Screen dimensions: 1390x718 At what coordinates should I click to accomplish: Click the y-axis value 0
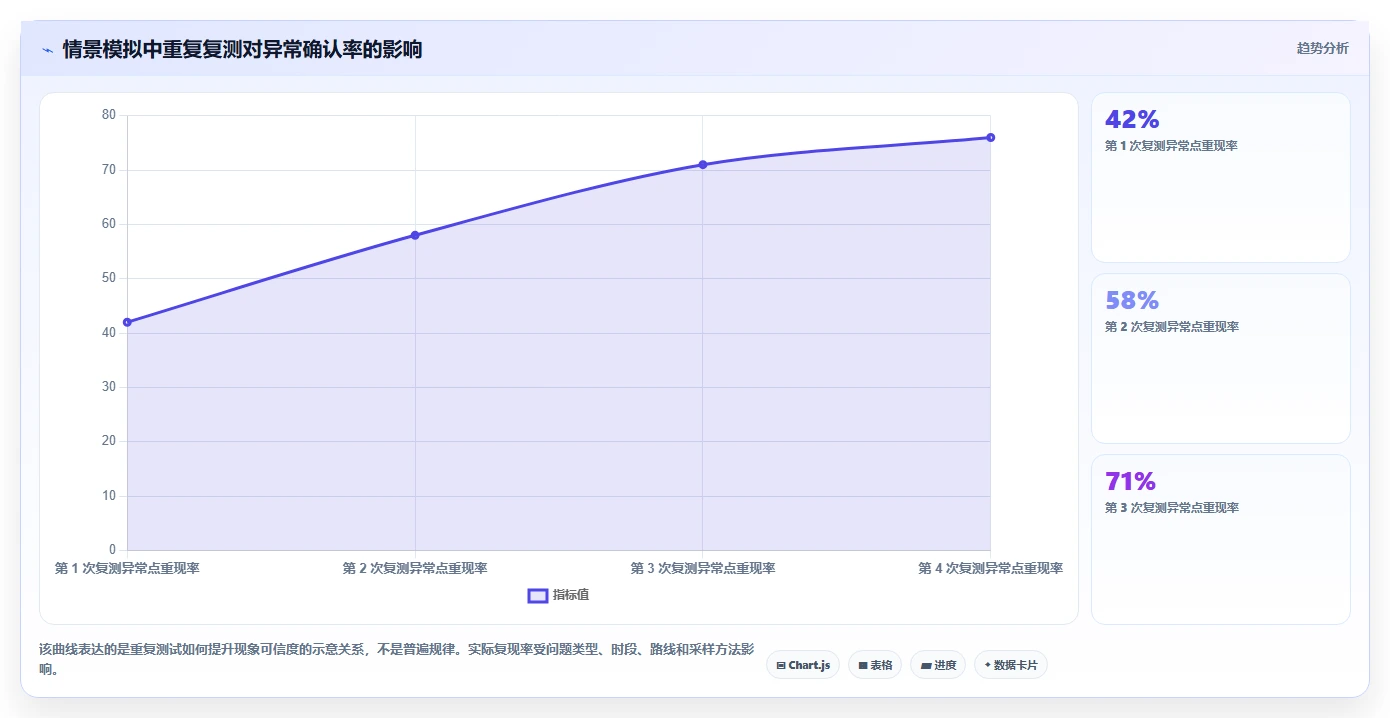pyautogui.click(x=112, y=550)
